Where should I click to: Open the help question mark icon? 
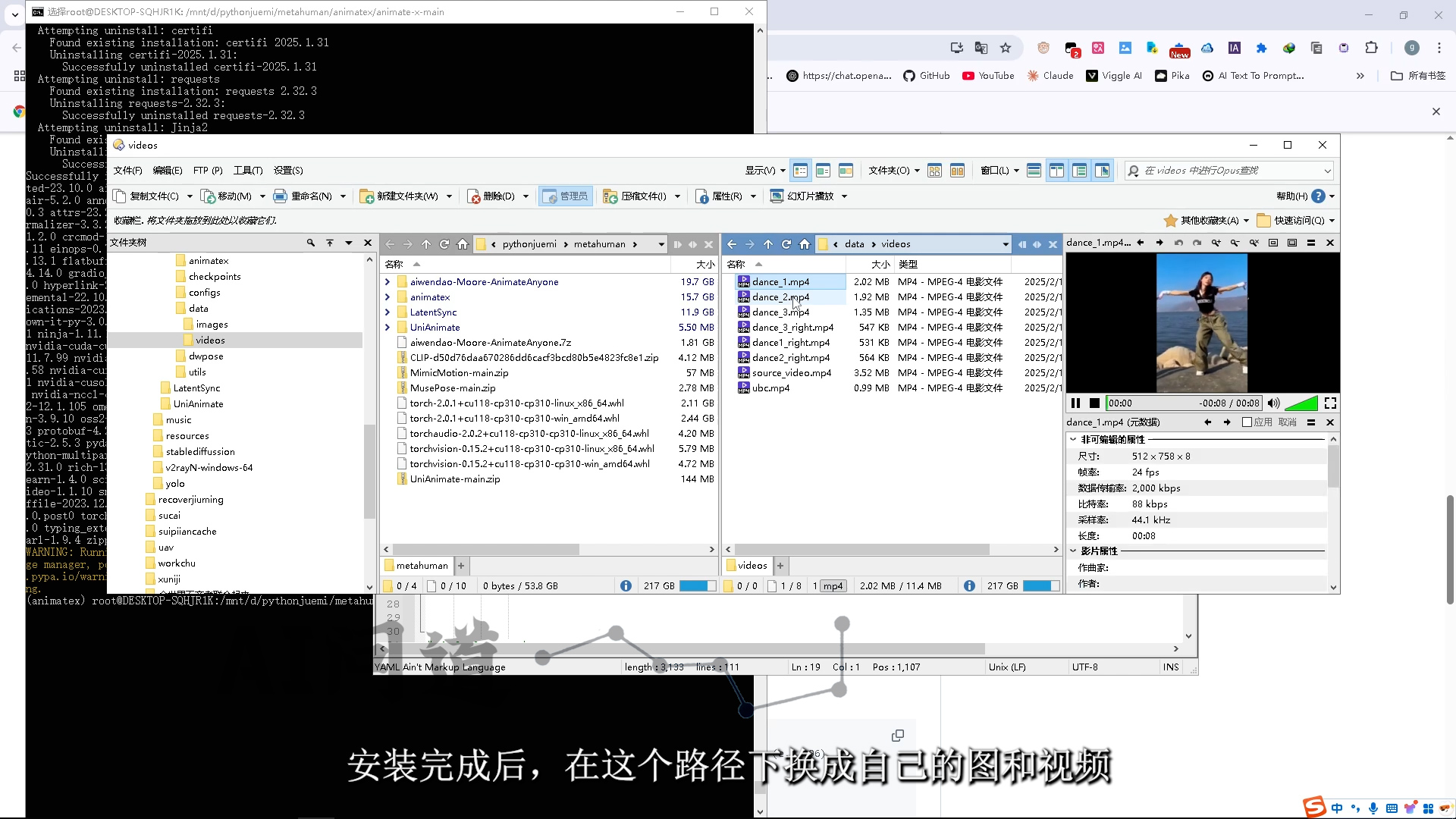pos(1319,196)
